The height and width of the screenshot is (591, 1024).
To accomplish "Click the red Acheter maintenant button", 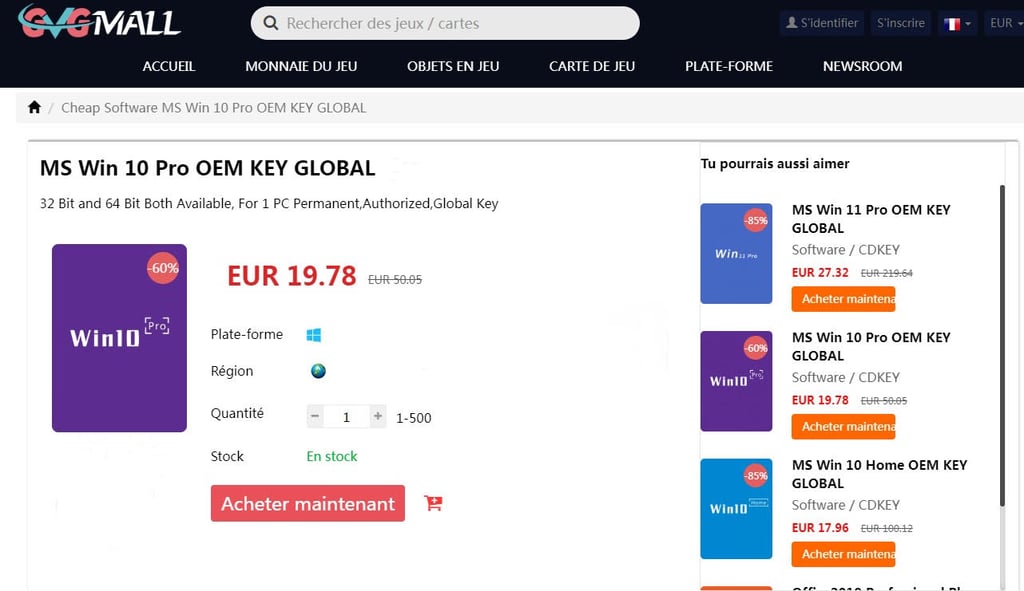I will pyautogui.click(x=308, y=503).
